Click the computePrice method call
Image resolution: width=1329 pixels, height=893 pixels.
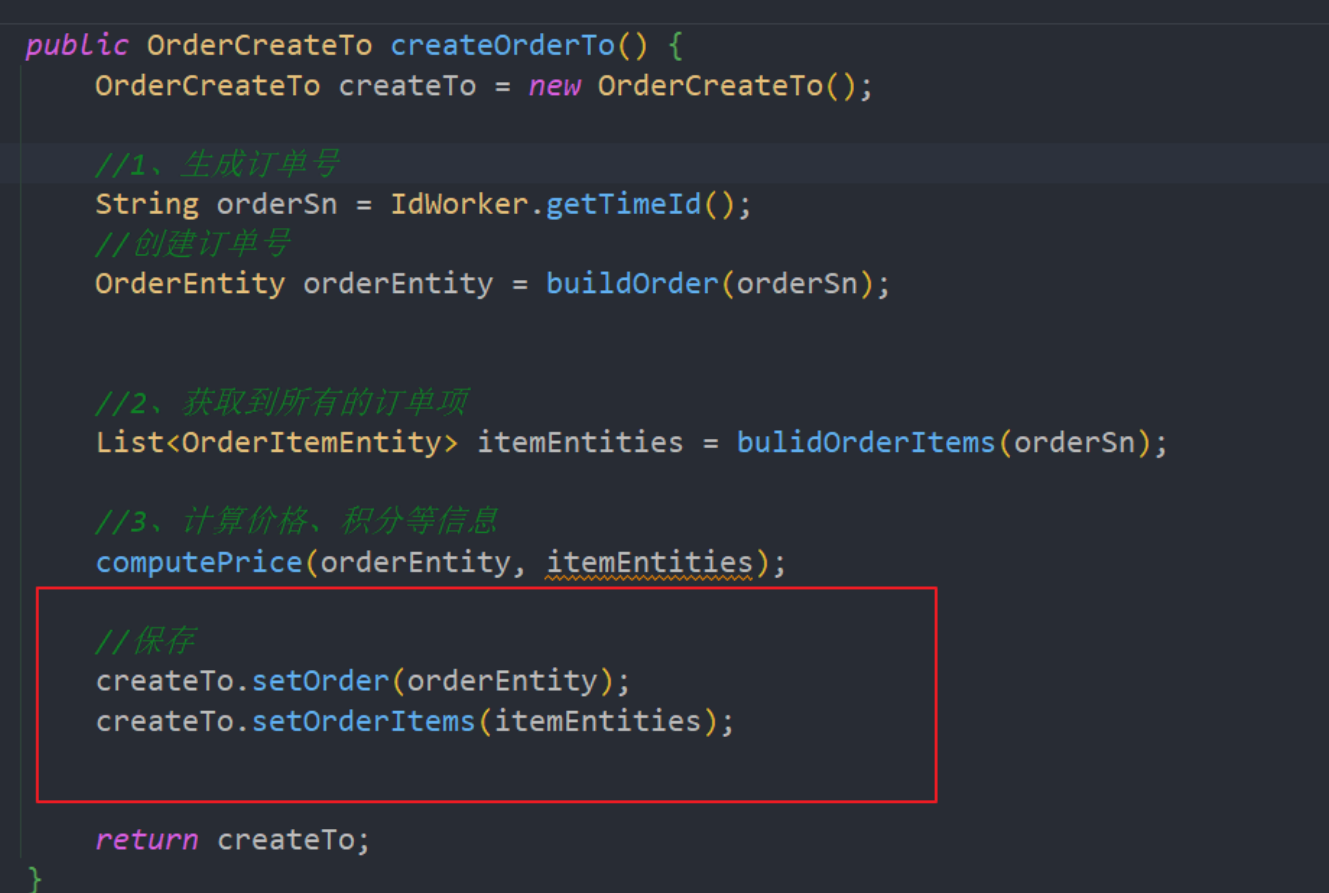(x=199, y=562)
